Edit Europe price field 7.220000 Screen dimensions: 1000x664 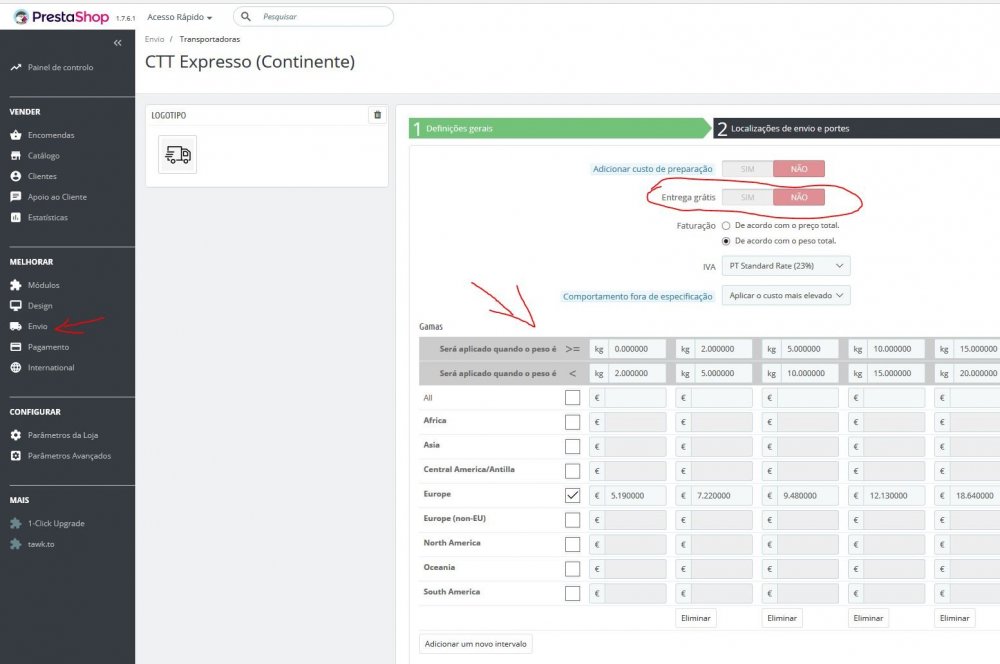tap(722, 496)
